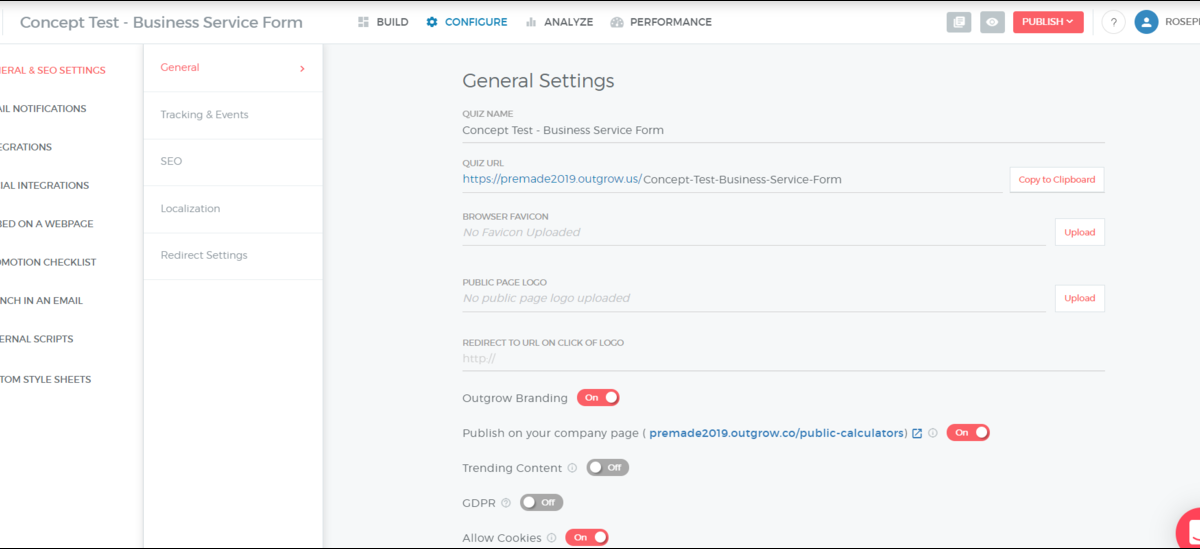
Task: Click the help icon next to GDPR
Action: [x=505, y=503]
